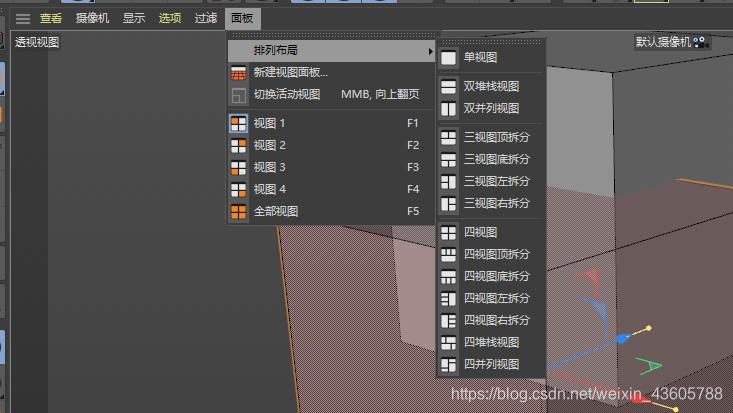Click the 单视图 label text
The height and width of the screenshot is (413, 733).
coord(480,58)
